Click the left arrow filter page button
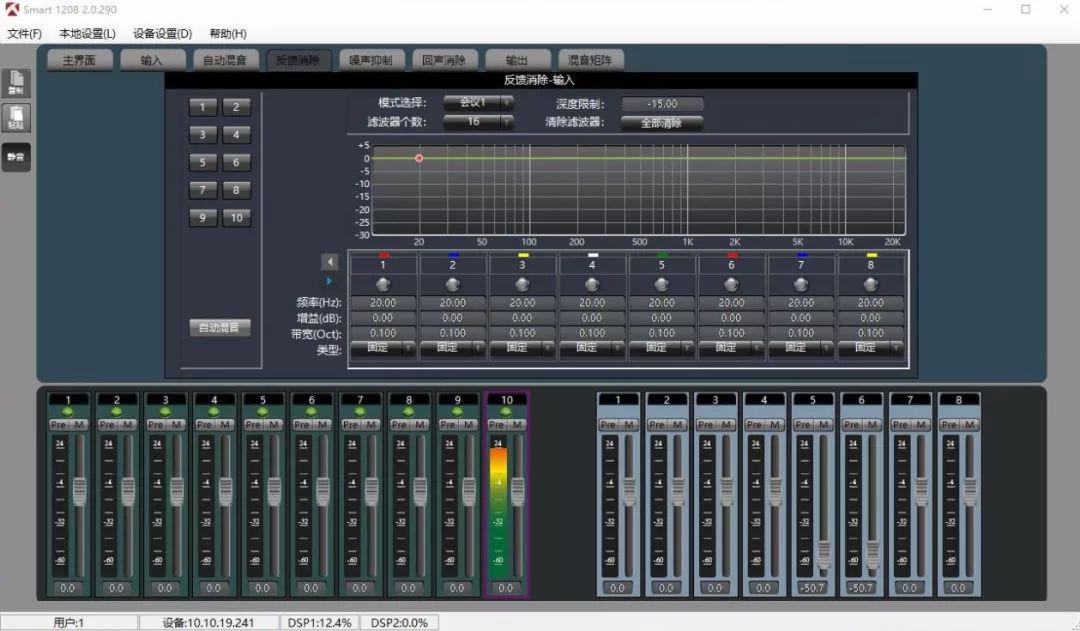This screenshot has width=1080, height=631. click(x=330, y=262)
